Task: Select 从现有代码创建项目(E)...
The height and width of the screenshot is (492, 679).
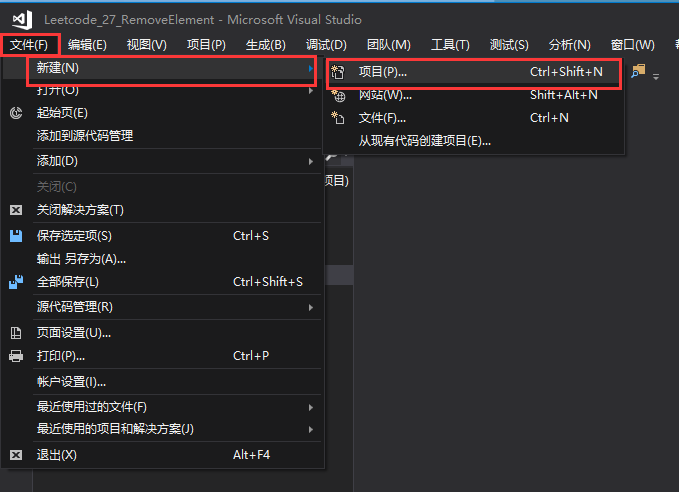Action: point(474,141)
